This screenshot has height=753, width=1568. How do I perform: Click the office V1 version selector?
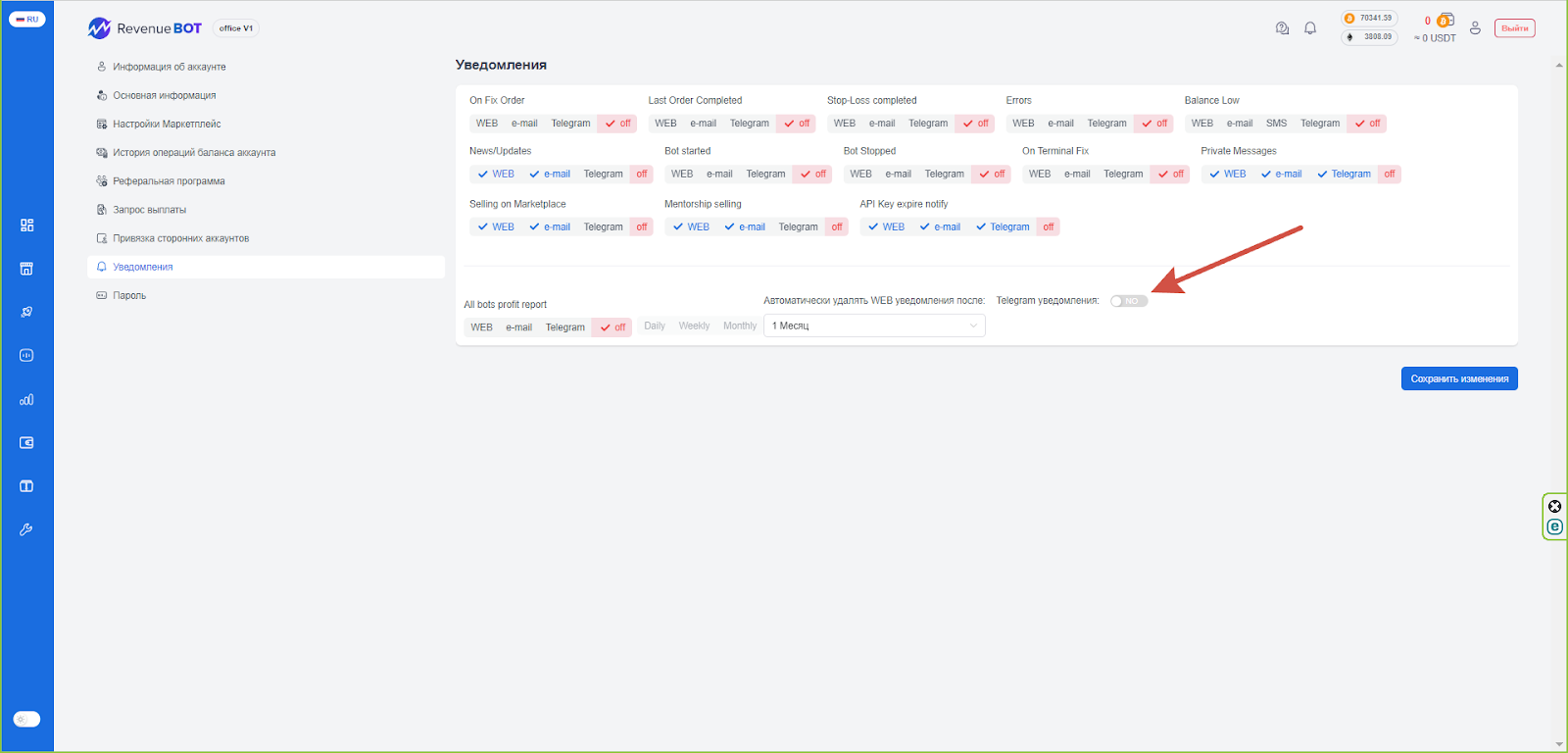[x=236, y=28]
